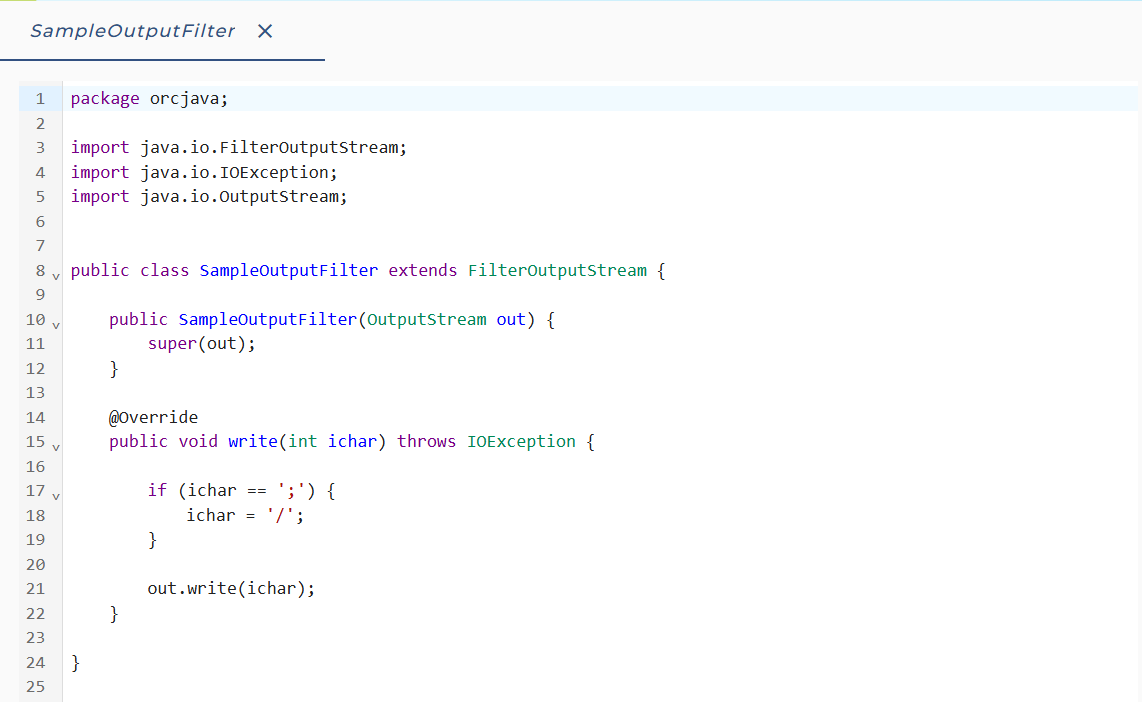The height and width of the screenshot is (702, 1142).
Task: Close the SampleOutputFilter tab
Action: 265,31
